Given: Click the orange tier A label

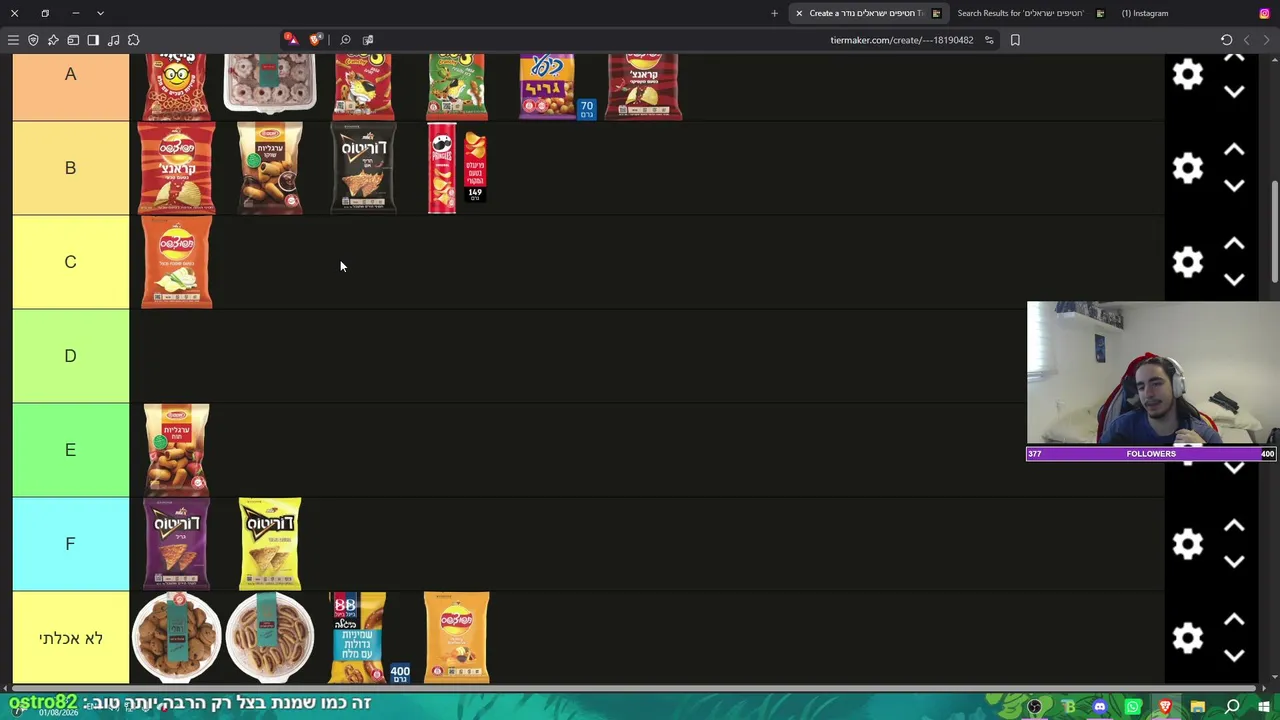Looking at the screenshot, I should (70, 87).
